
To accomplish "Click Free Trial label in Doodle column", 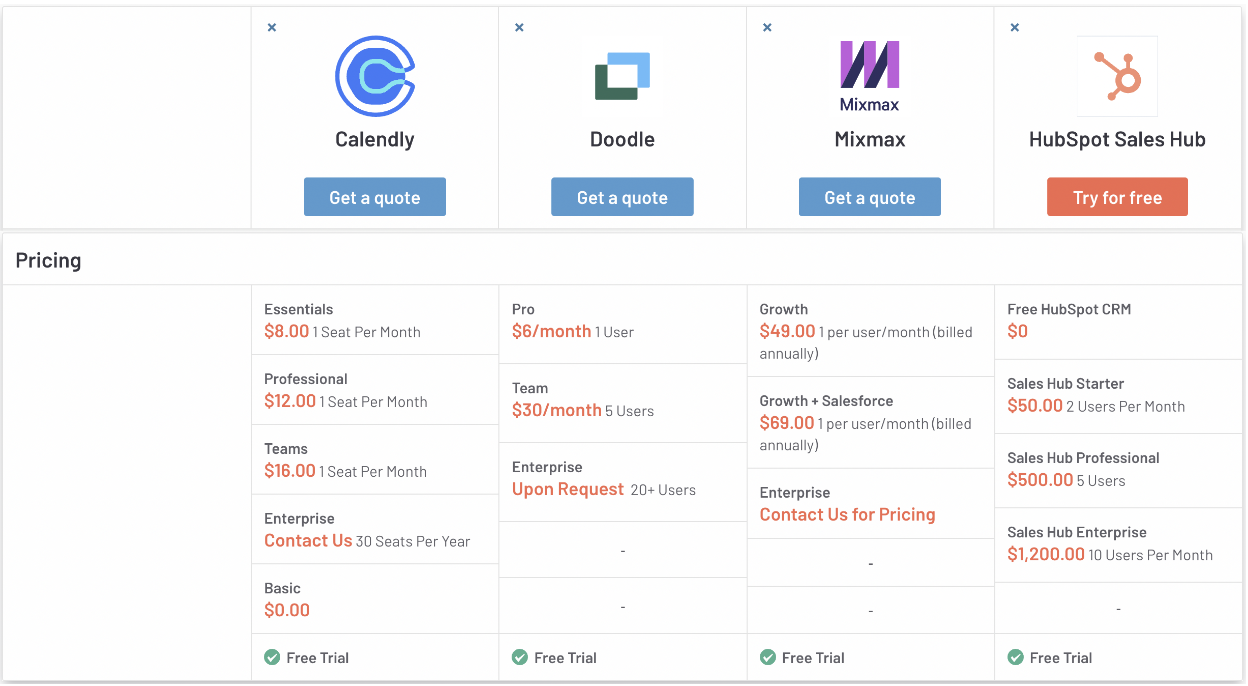I will coord(565,657).
